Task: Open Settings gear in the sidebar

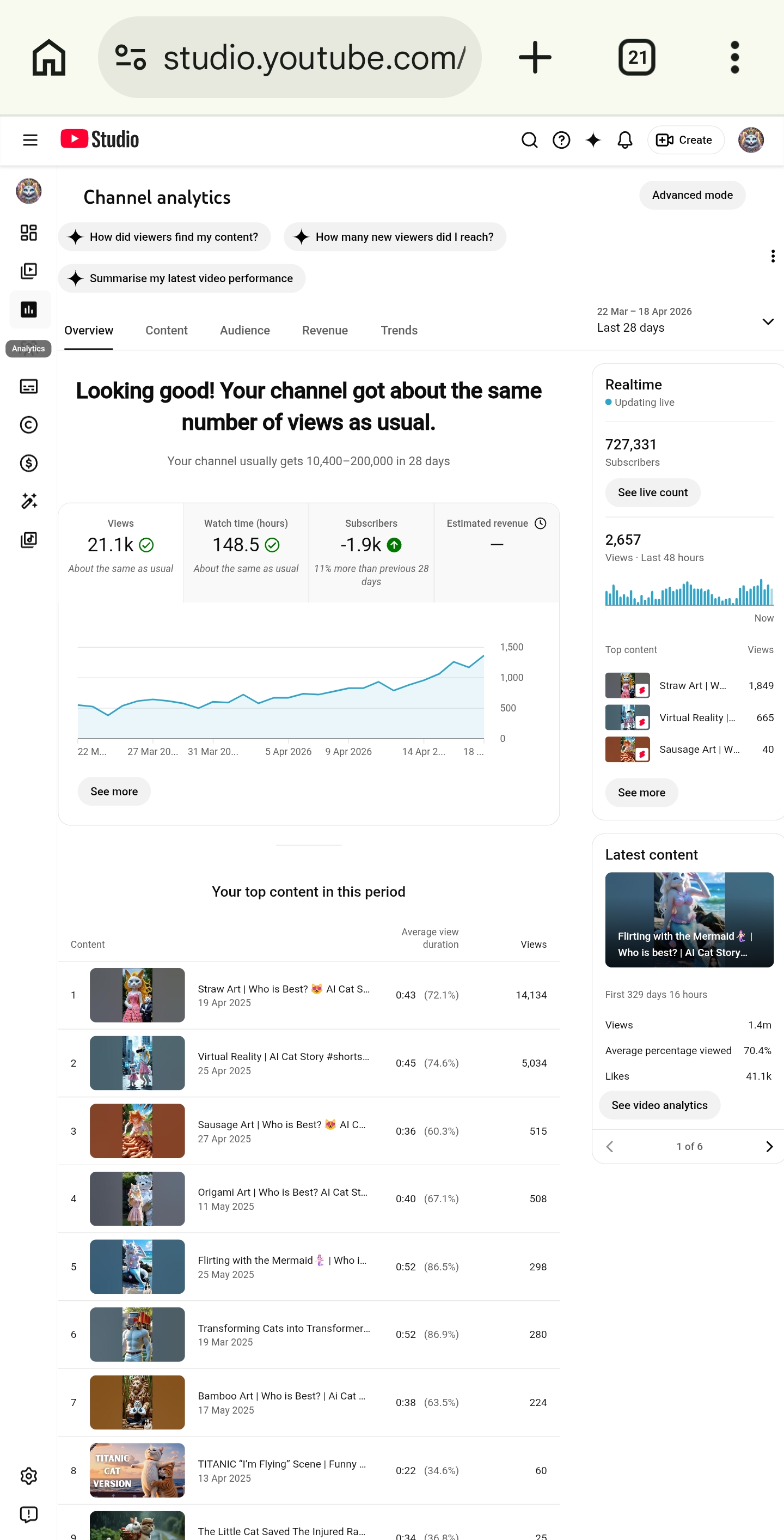Action: click(29, 1475)
